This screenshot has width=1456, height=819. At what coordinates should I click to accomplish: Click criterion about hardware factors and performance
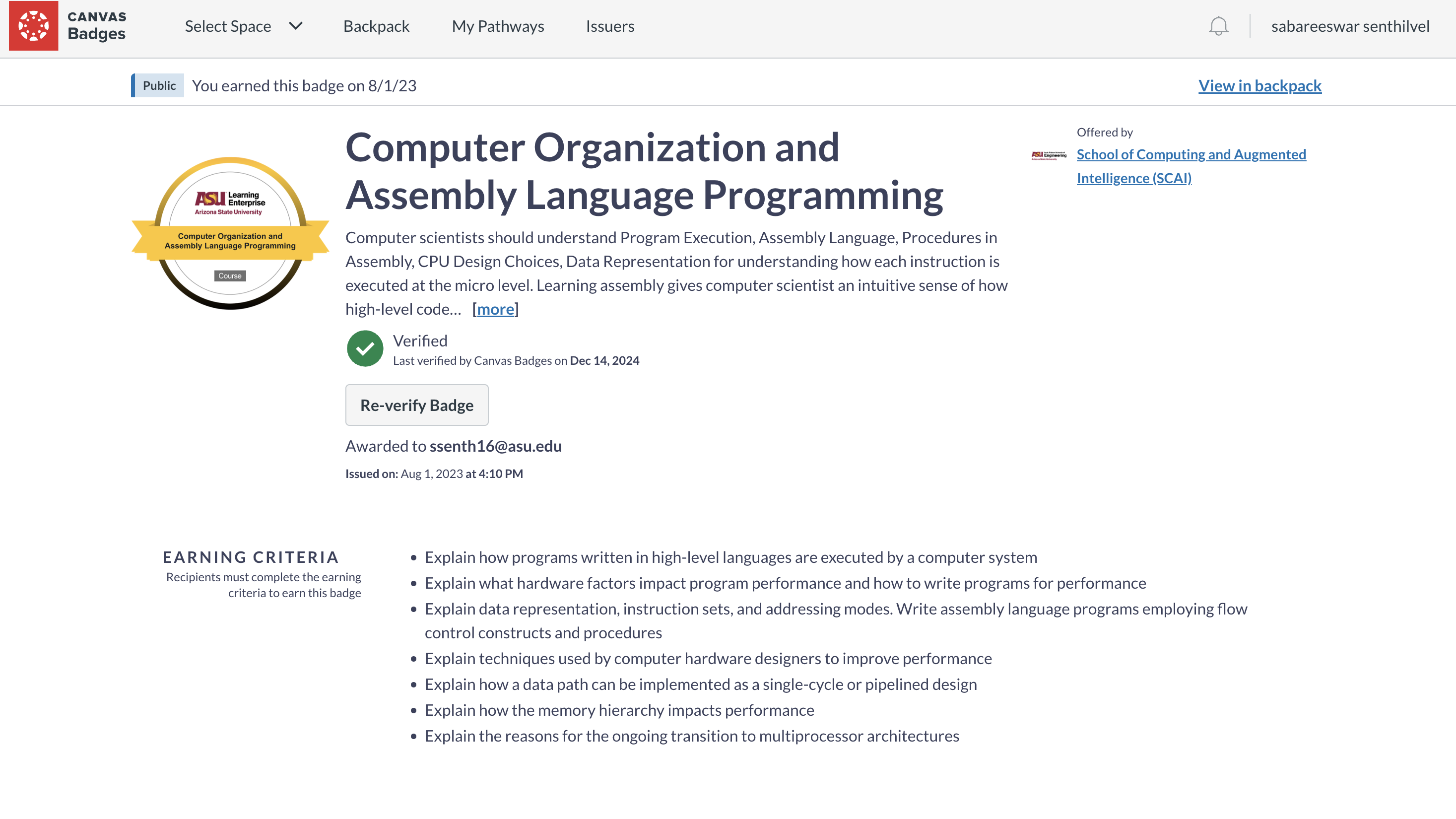(x=785, y=583)
